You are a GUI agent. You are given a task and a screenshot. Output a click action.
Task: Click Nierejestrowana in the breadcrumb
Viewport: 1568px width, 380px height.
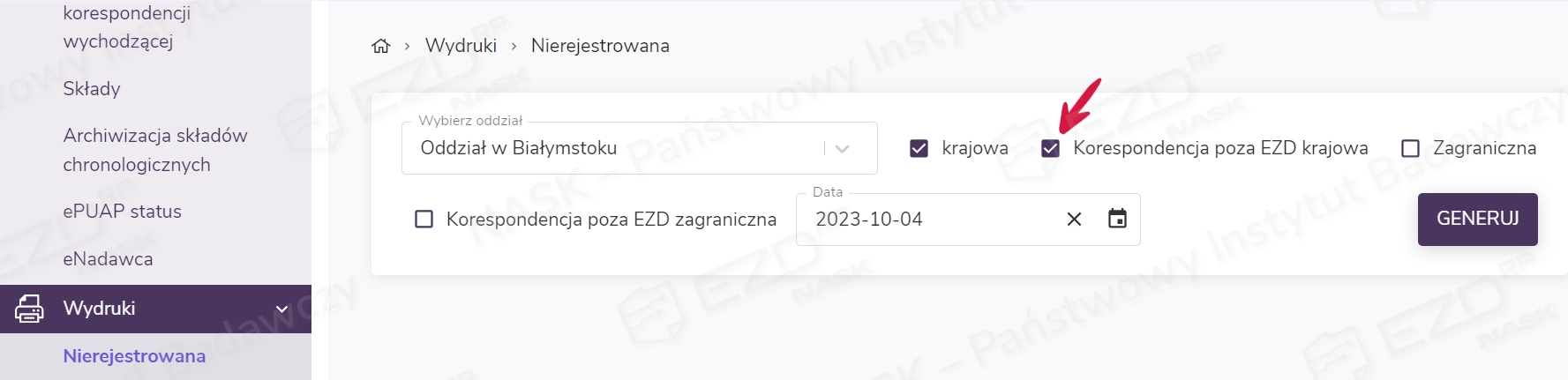click(600, 46)
